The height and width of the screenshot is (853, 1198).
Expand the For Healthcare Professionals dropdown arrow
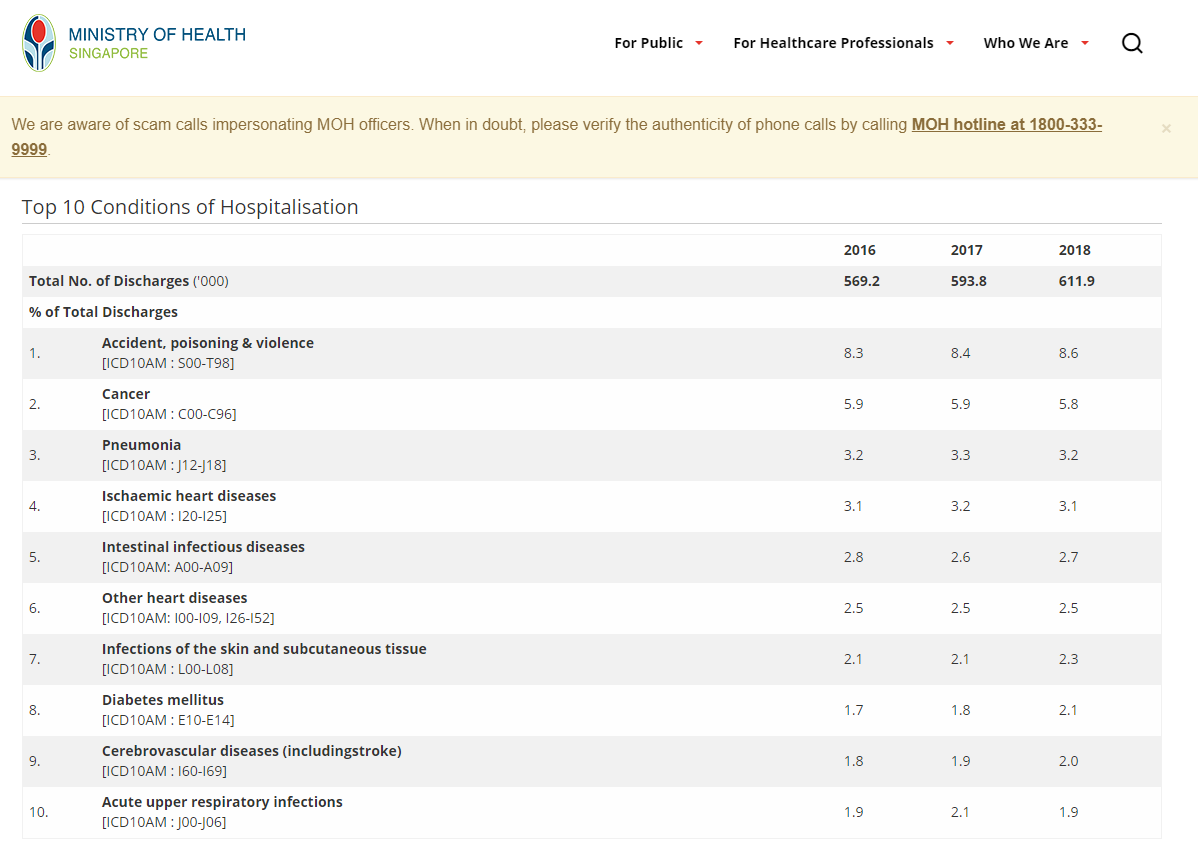950,44
